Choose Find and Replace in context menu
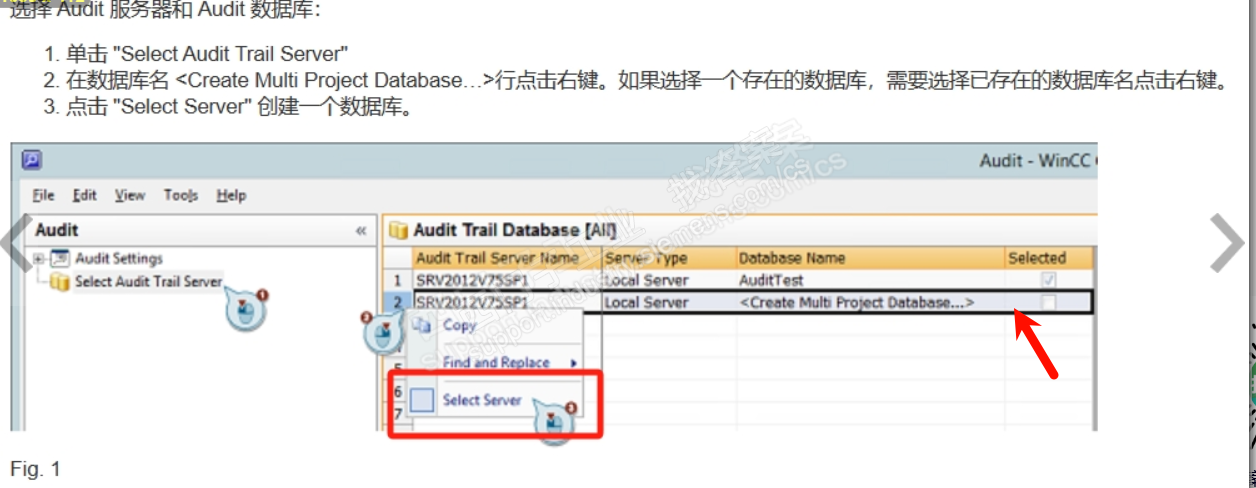Viewport: 1256px width, 488px height. click(x=496, y=362)
